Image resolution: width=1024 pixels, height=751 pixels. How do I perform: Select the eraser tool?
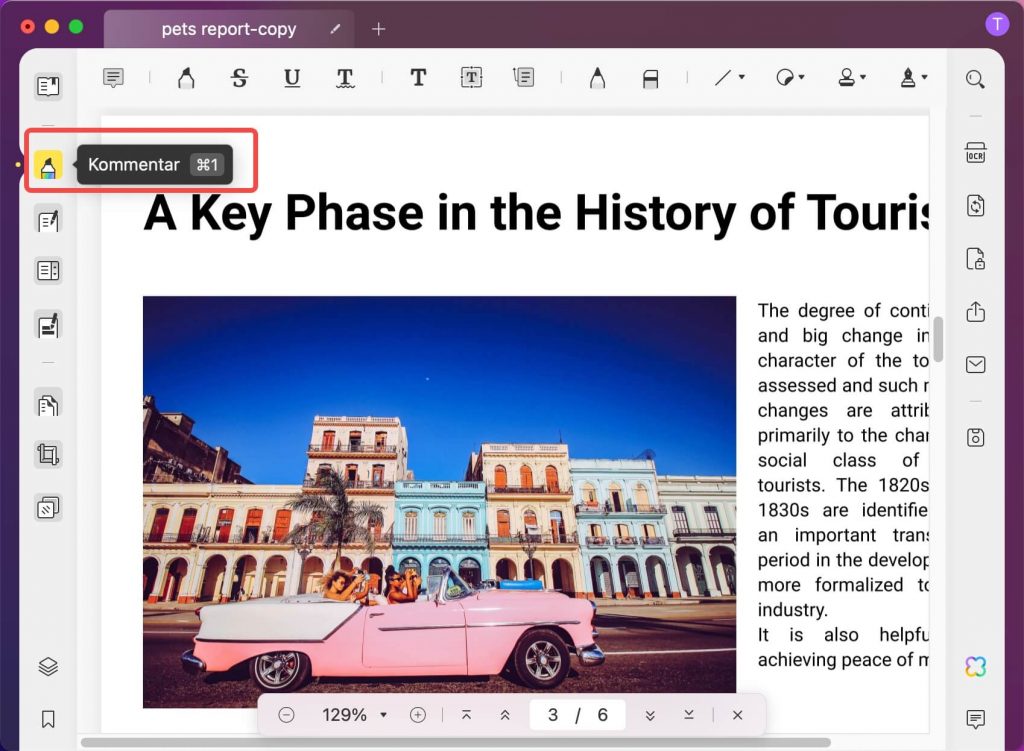coord(650,79)
